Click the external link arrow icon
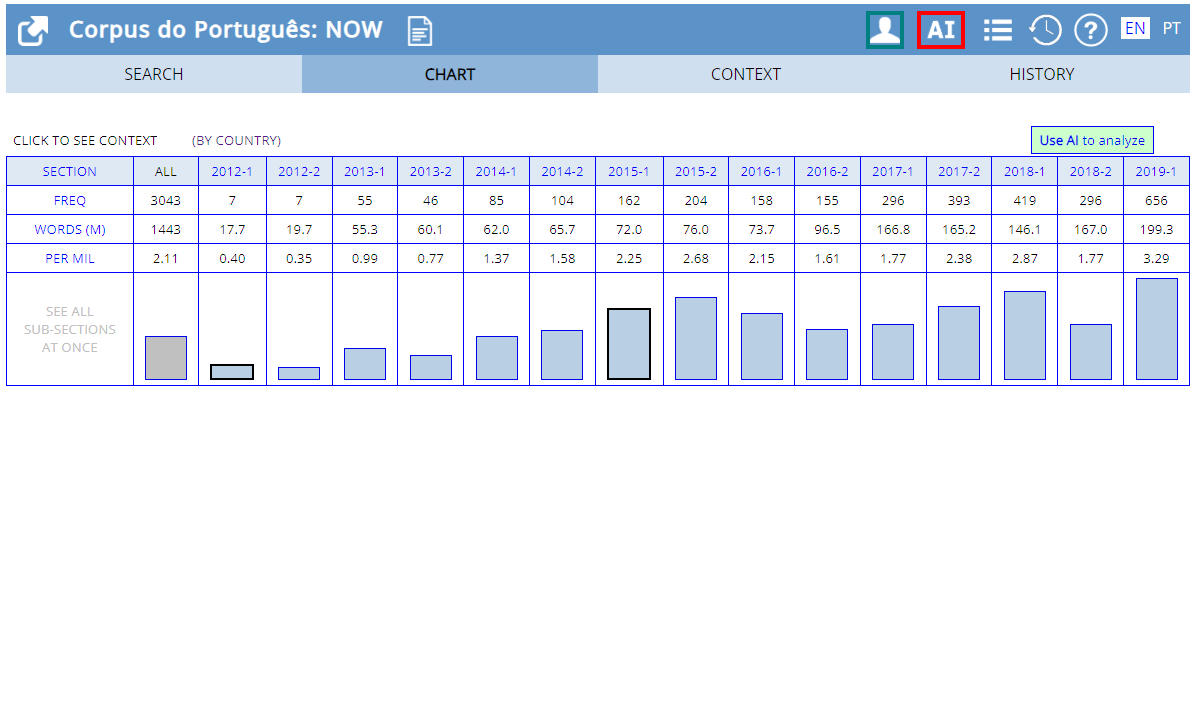Screen dimensions: 1193x711 point(34,30)
